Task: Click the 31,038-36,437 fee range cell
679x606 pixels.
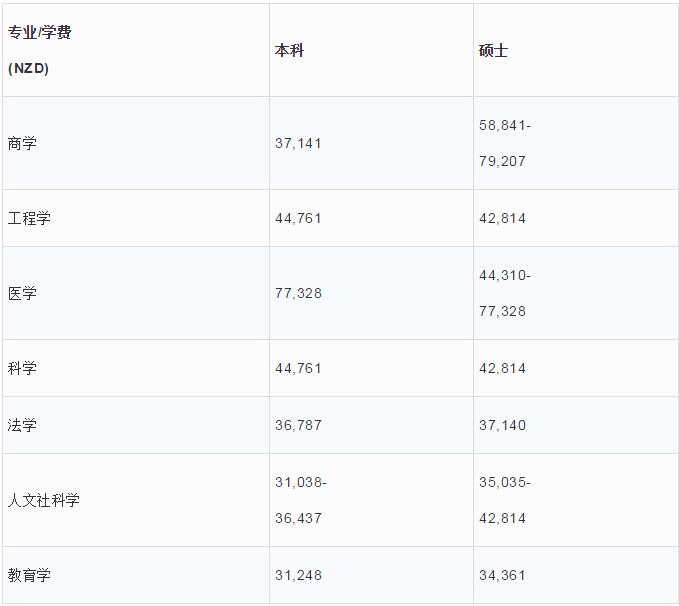Action: (x=301, y=500)
